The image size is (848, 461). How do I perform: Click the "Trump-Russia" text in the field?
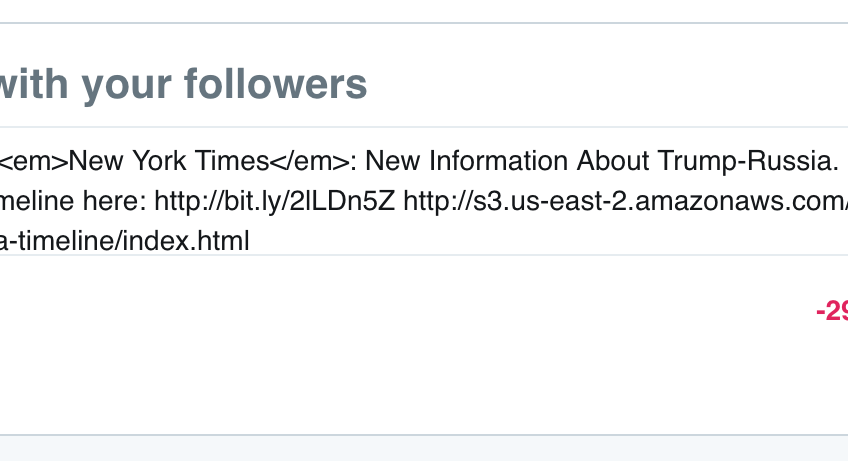point(750,160)
